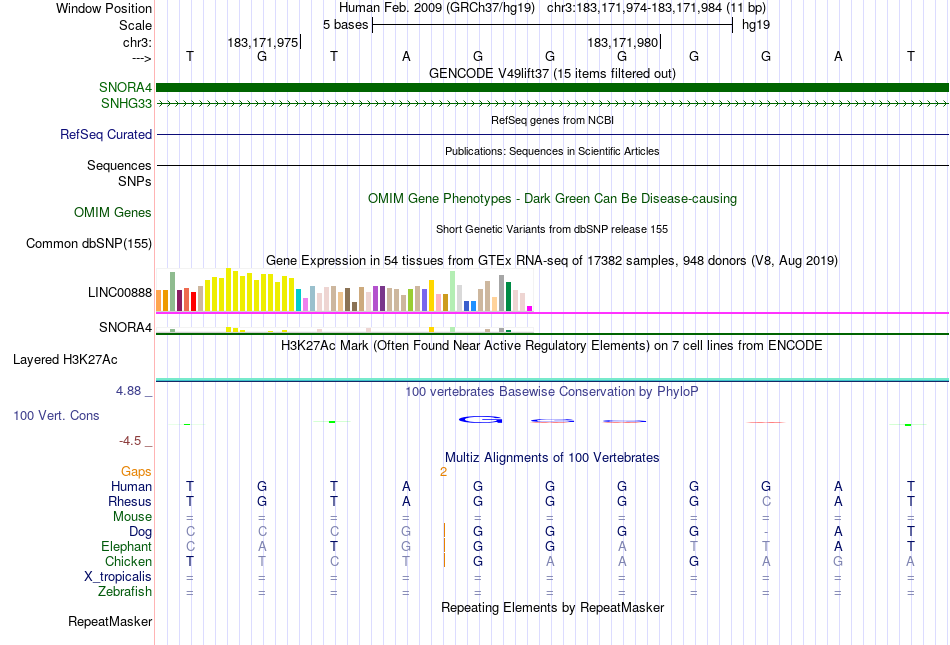Viewport: 950px width, 645px height.
Task: Click the cyan H3K27Ac signal line
Action: [552, 380]
